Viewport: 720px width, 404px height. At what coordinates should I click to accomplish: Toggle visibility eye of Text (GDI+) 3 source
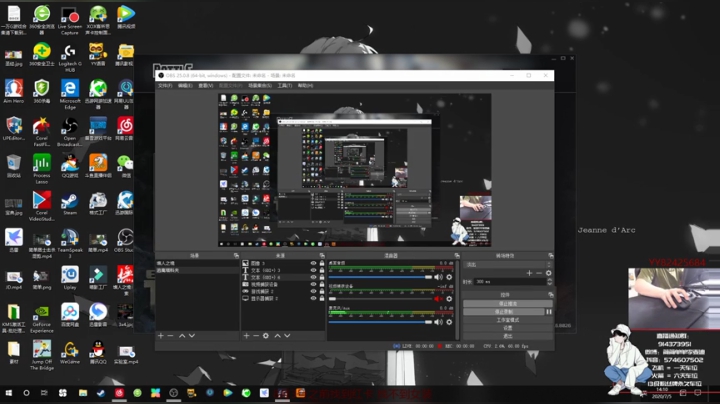point(314,270)
